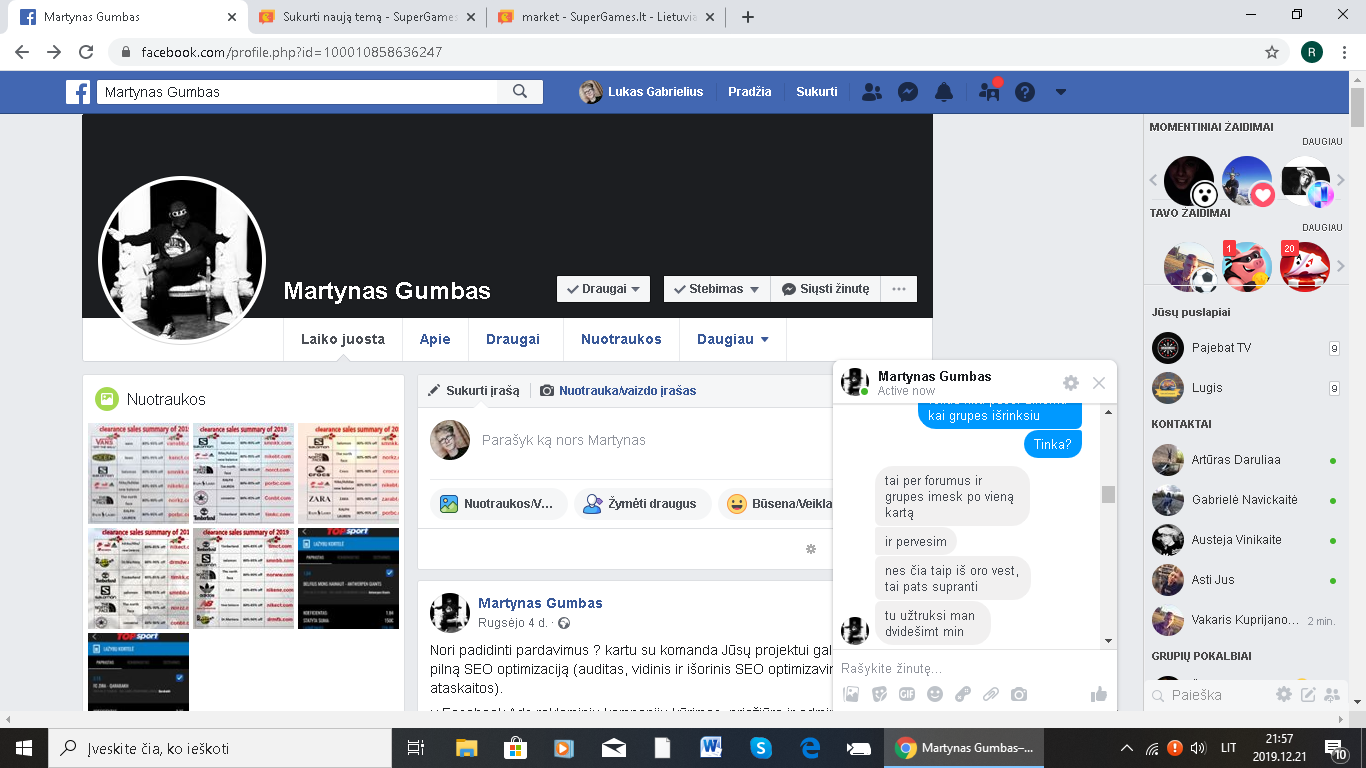Open friend requests icon in header
Viewport: 1366px width, 768px height.
pyautogui.click(x=872, y=92)
